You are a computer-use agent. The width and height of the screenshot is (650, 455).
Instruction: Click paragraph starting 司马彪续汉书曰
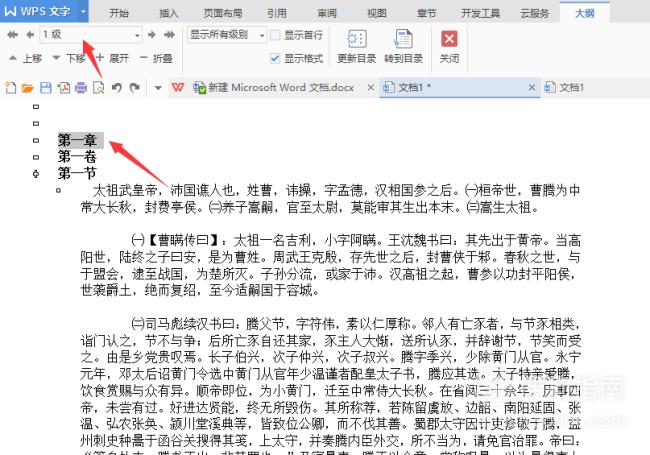coord(330,385)
